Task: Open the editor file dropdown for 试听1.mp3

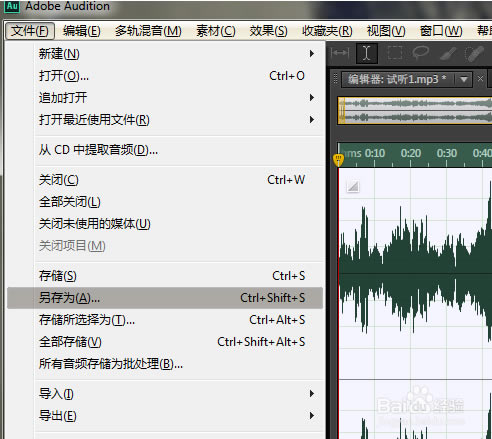Action: click(464, 79)
